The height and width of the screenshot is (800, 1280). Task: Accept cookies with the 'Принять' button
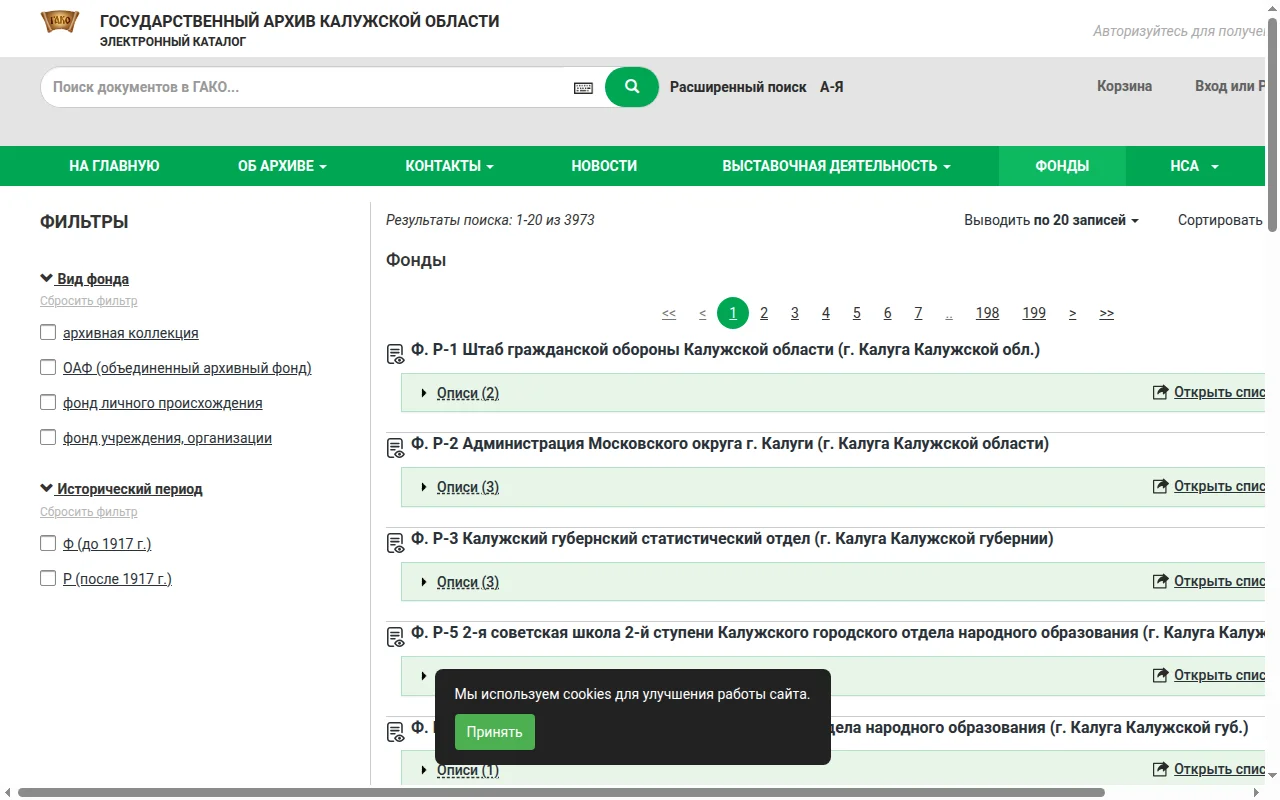coord(495,732)
